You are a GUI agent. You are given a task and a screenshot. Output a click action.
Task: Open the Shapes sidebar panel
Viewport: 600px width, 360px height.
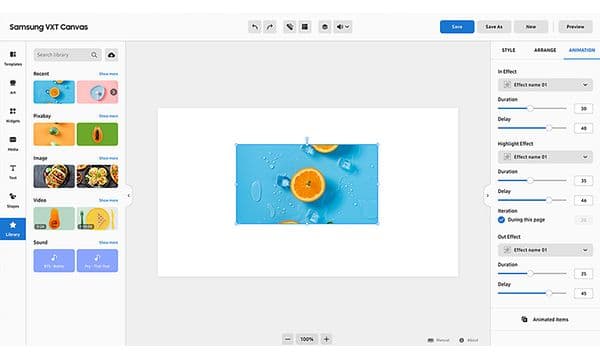pyautogui.click(x=13, y=200)
